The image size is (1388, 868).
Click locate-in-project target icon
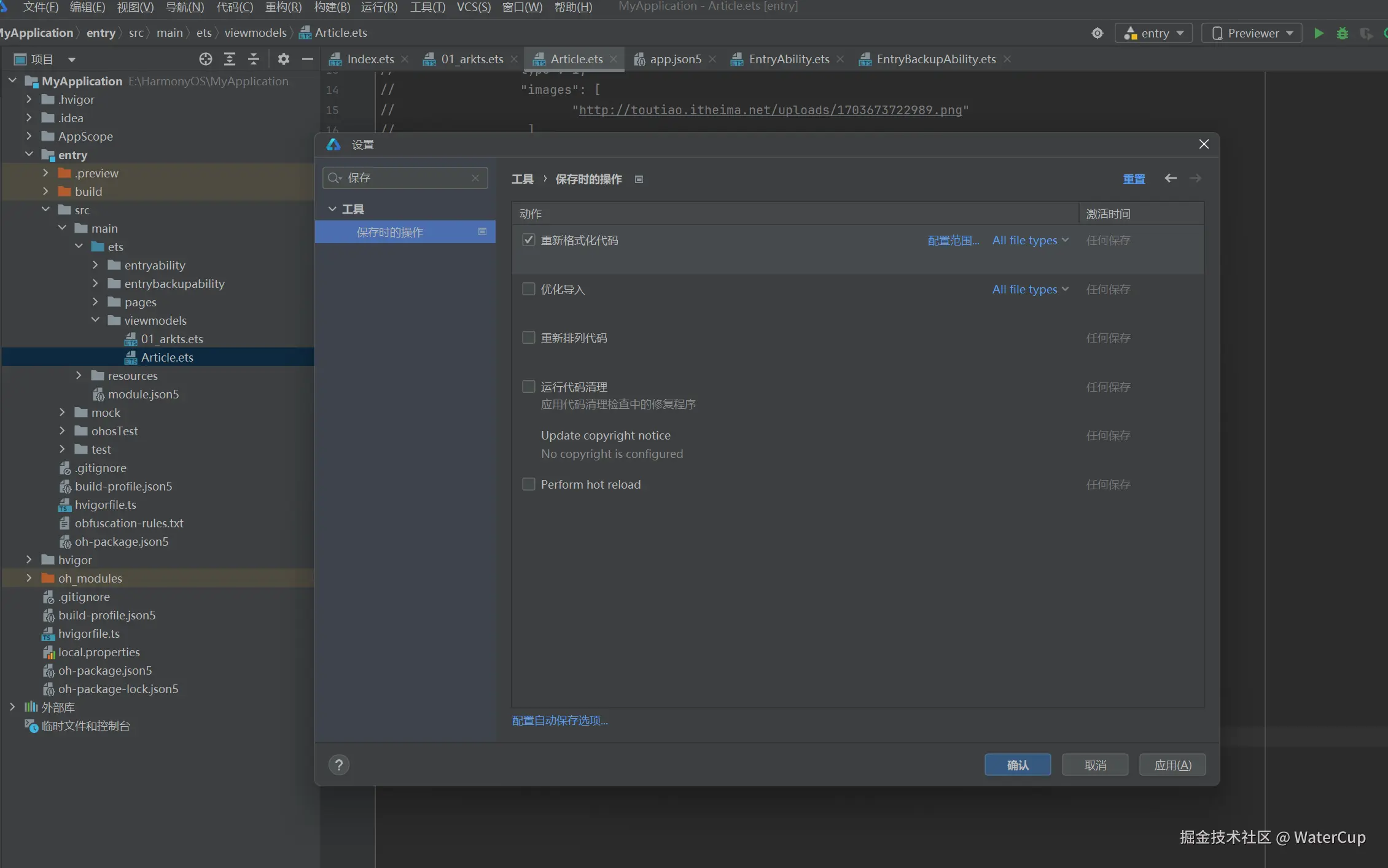point(205,59)
